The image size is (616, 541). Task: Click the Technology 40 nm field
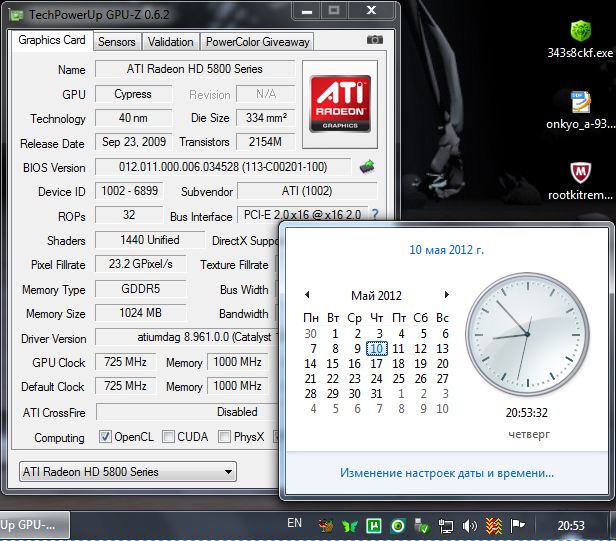[x=133, y=118]
